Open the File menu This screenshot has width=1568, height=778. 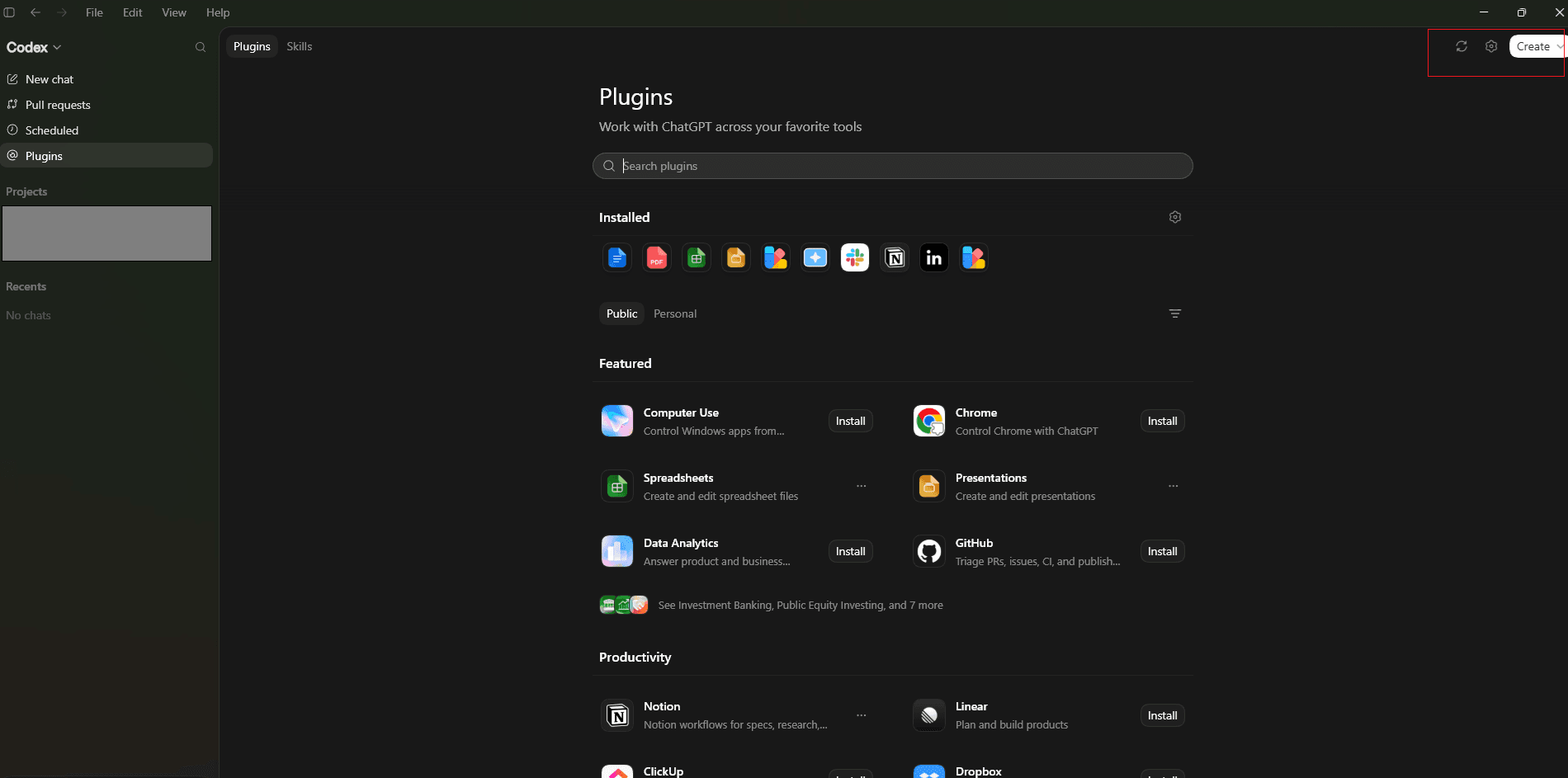(x=94, y=12)
